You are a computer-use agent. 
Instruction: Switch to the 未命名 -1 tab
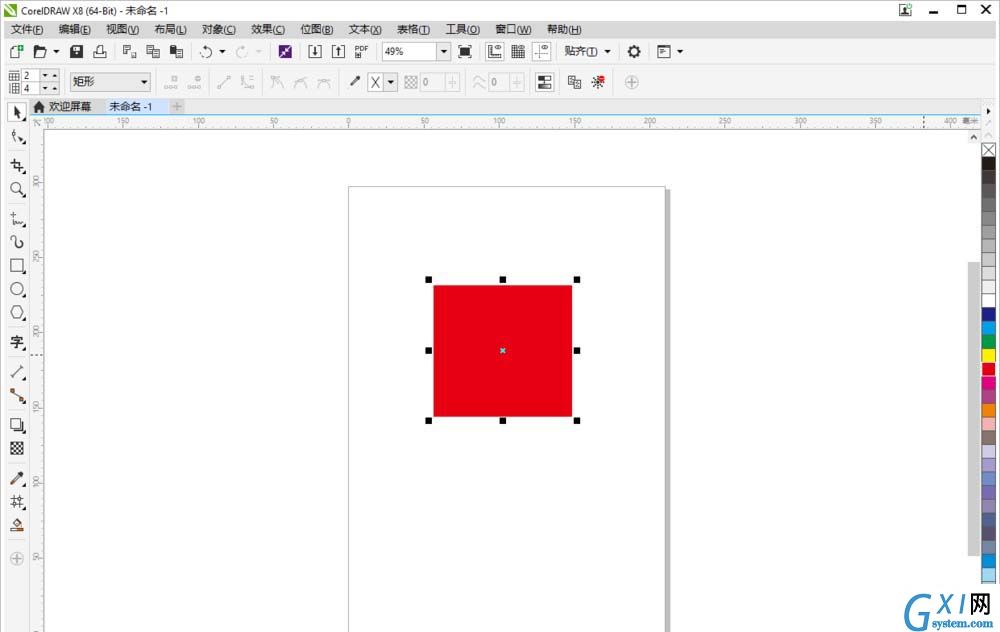pyautogui.click(x=131, y=107)
